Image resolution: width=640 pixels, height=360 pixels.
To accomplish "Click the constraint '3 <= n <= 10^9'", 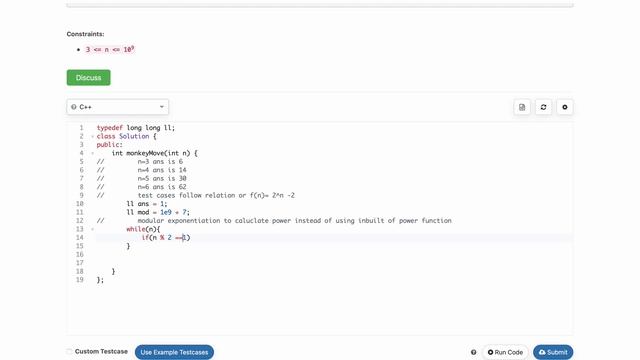I will 110,49.
